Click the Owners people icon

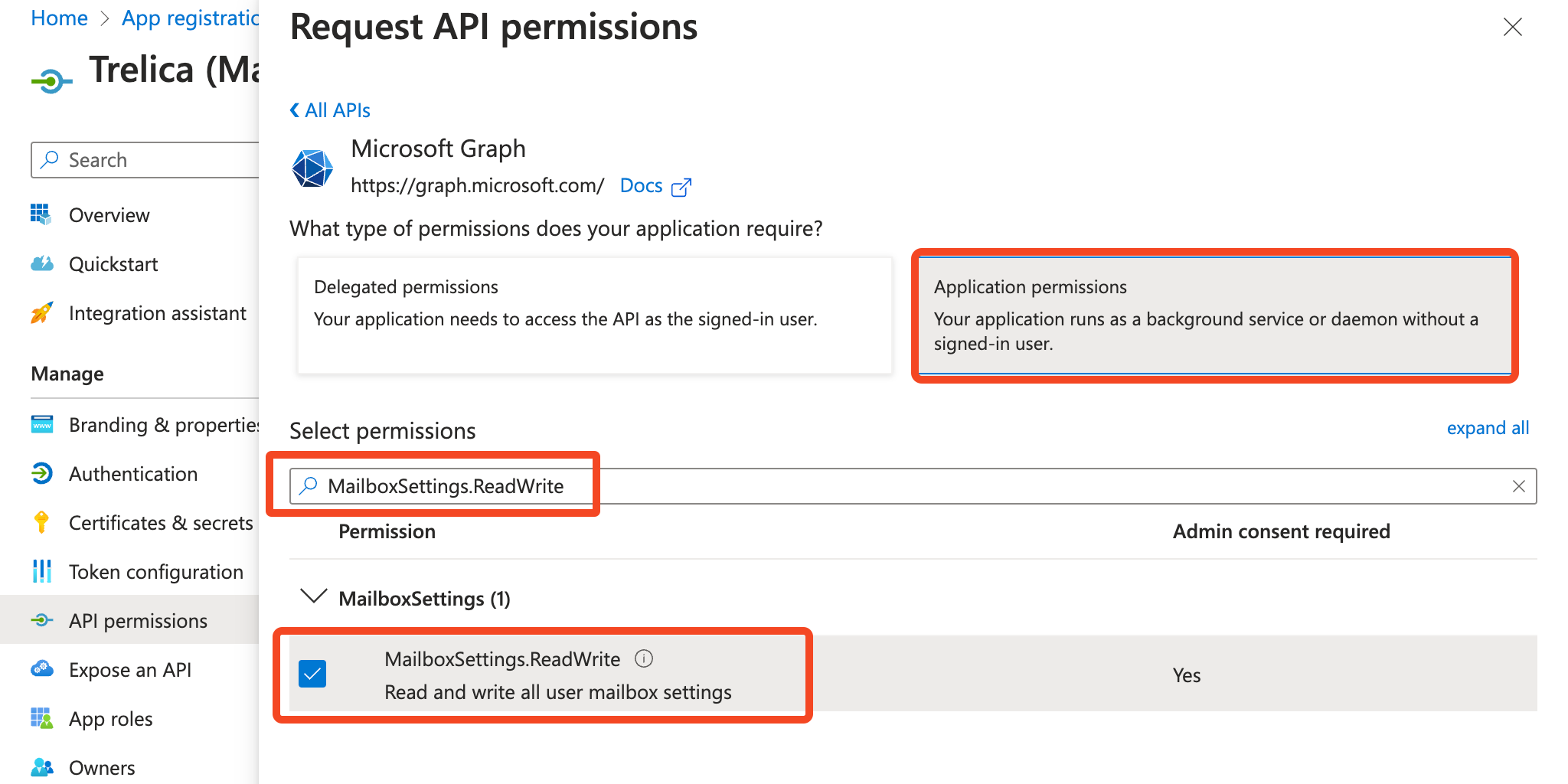[x=42, y=767]
